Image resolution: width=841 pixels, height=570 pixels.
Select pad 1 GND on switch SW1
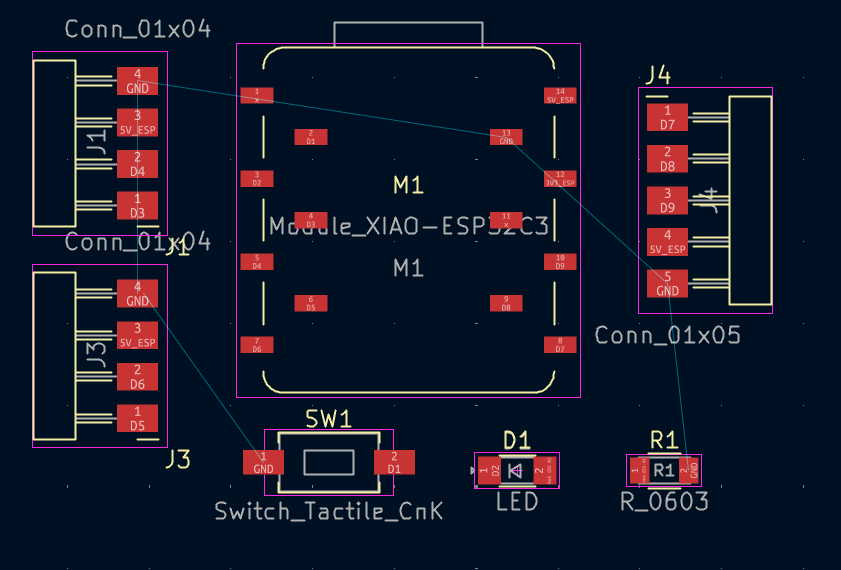[263, 462]
